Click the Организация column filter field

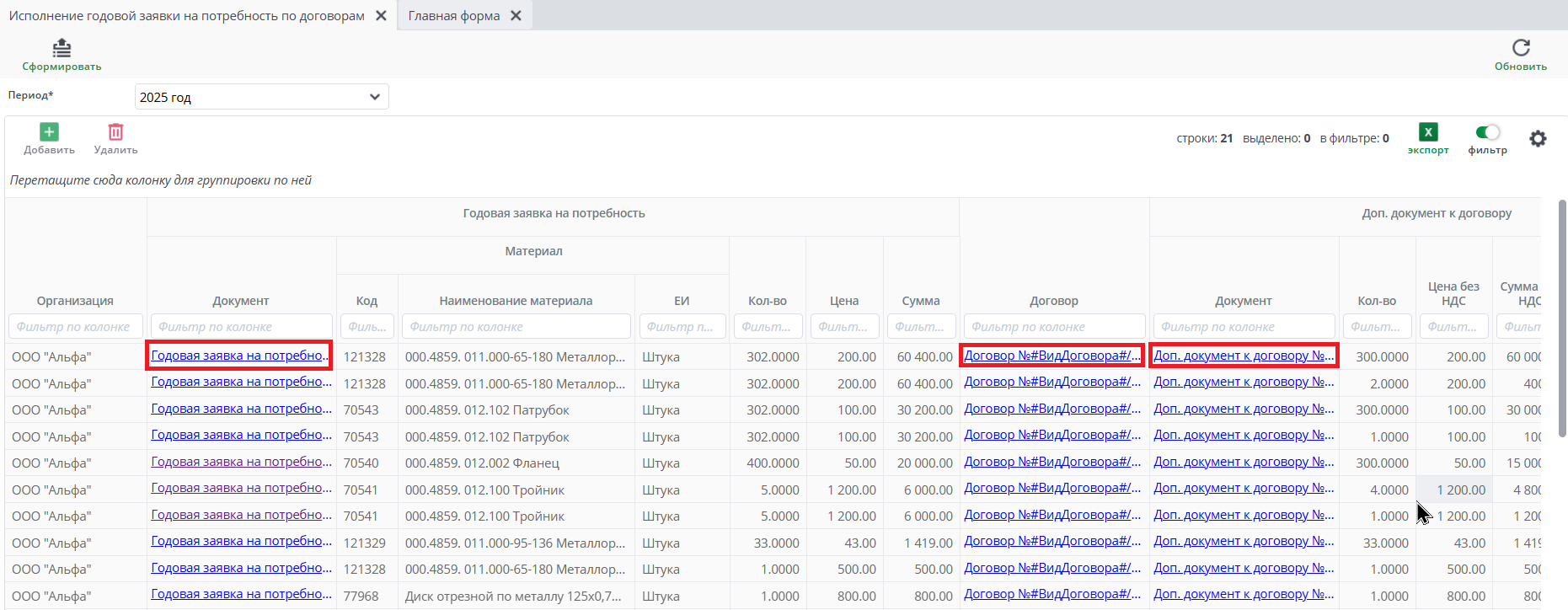click(75, 327)
